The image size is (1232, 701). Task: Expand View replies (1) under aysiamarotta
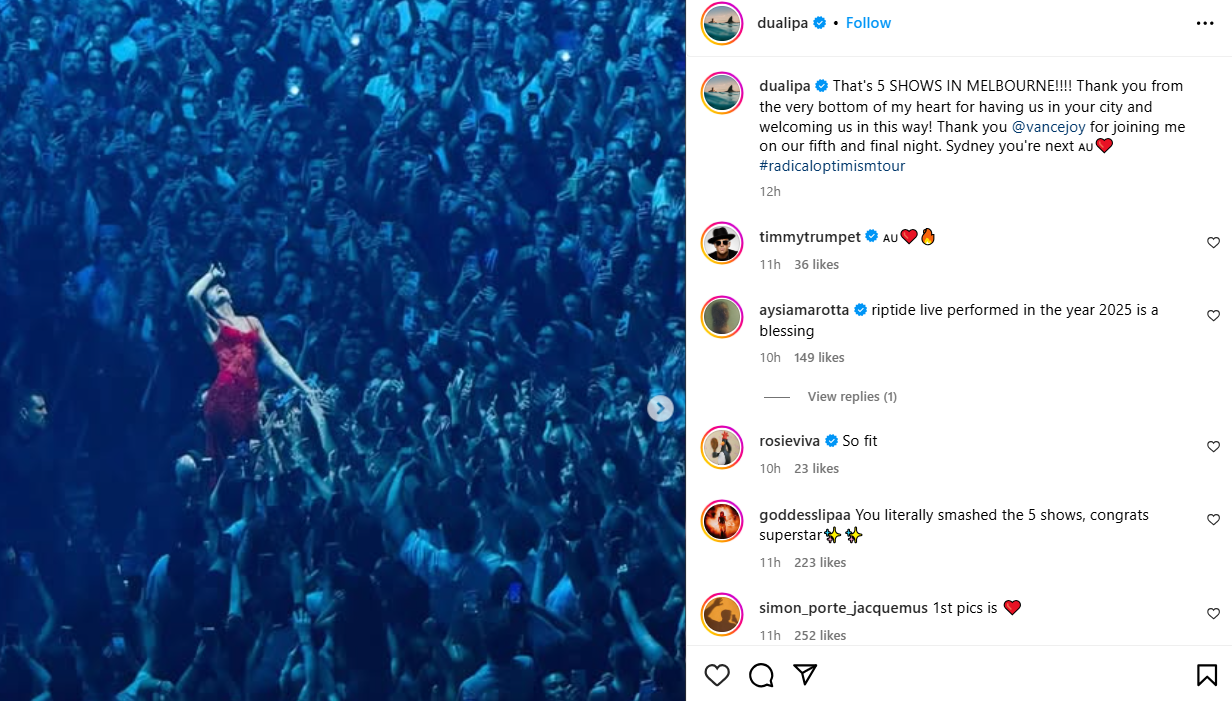point(851,397)
